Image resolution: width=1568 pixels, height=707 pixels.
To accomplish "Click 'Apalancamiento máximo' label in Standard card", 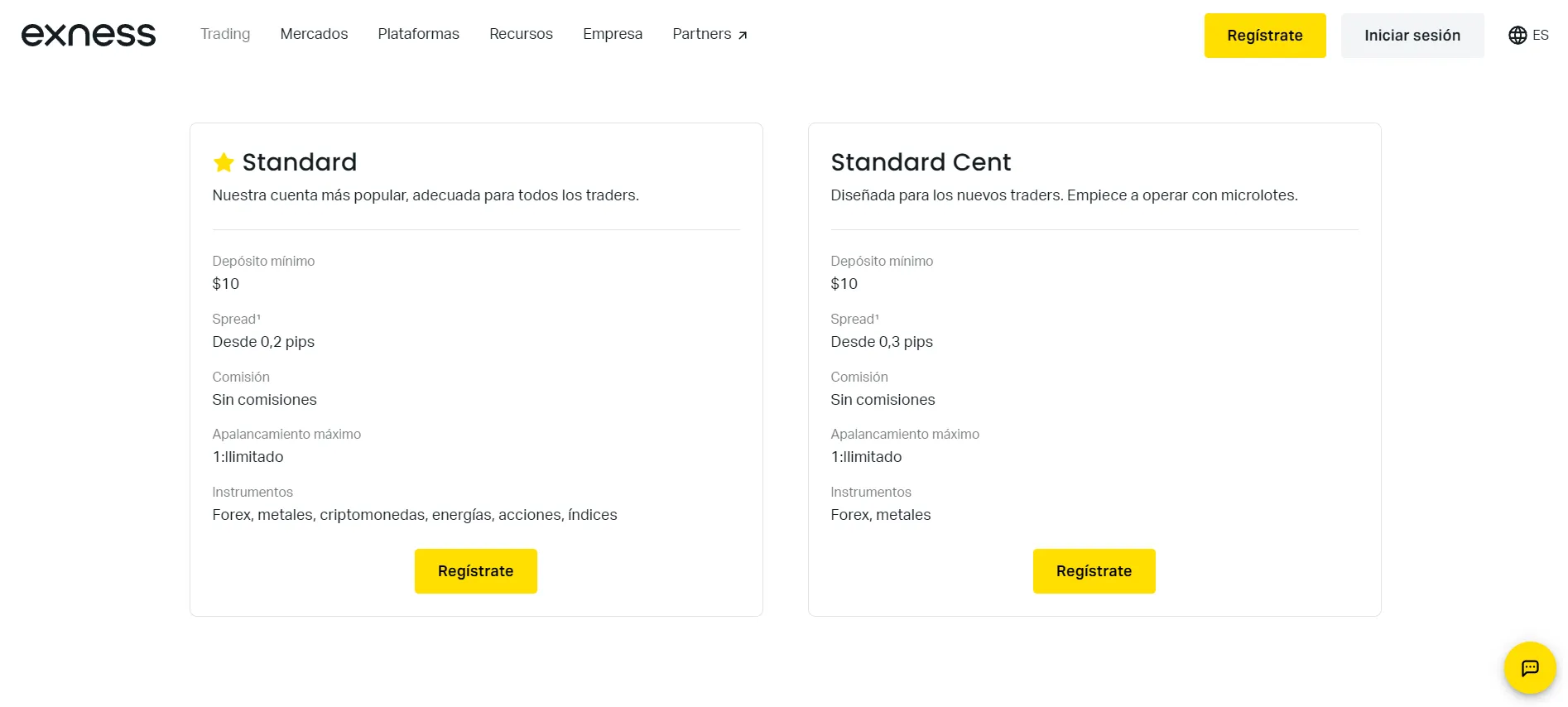I will click(x=286, y=434).
